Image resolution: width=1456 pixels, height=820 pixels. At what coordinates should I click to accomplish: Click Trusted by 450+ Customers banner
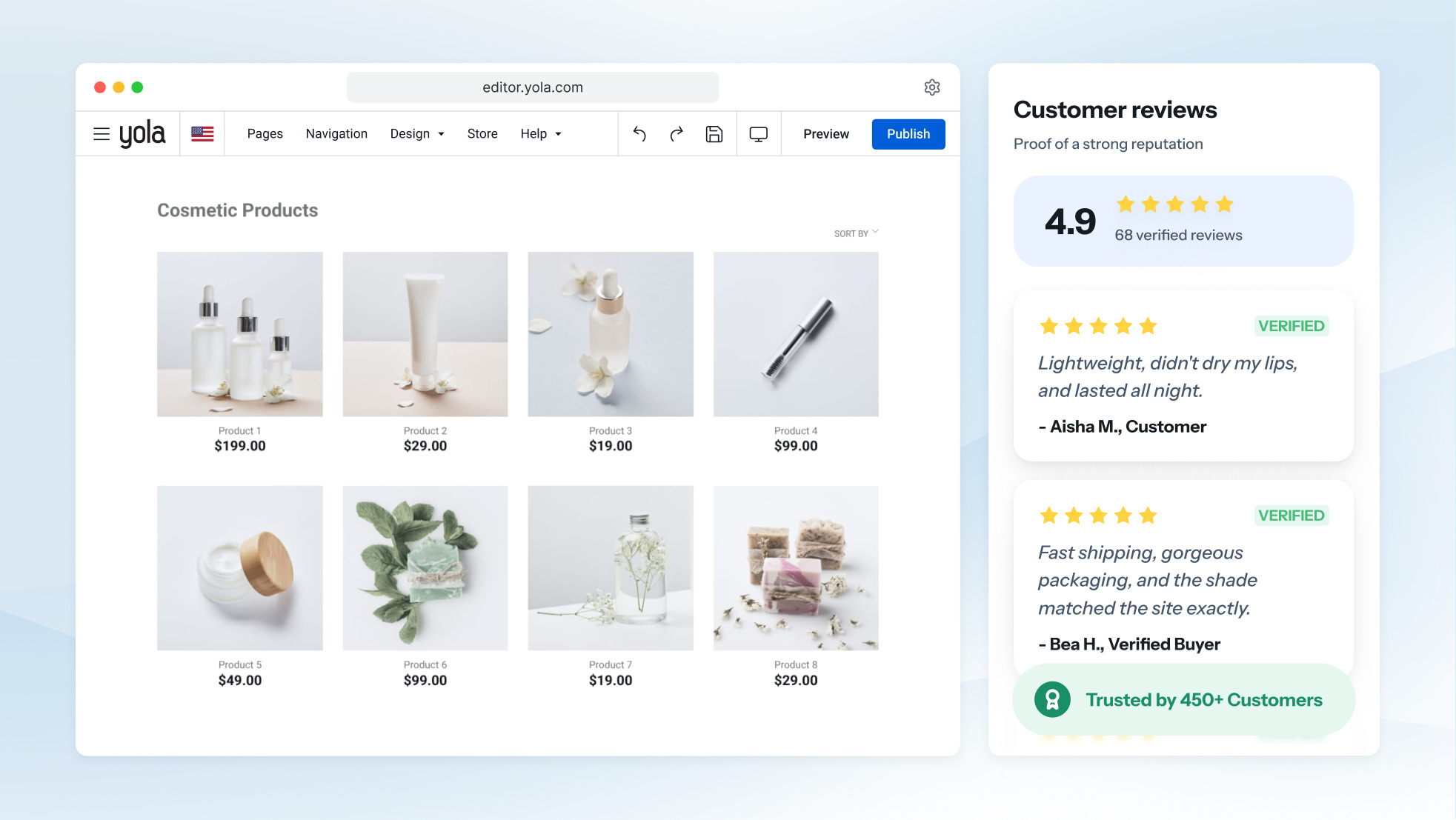tap(1184, 699)
